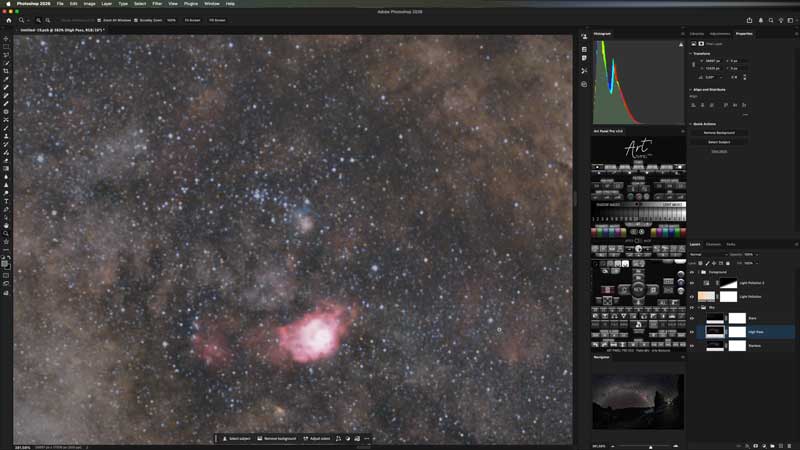Hide the Foreground layer group
Viewport: 800px width, 450px height.
pyautogui.click(x=692, y=272)
